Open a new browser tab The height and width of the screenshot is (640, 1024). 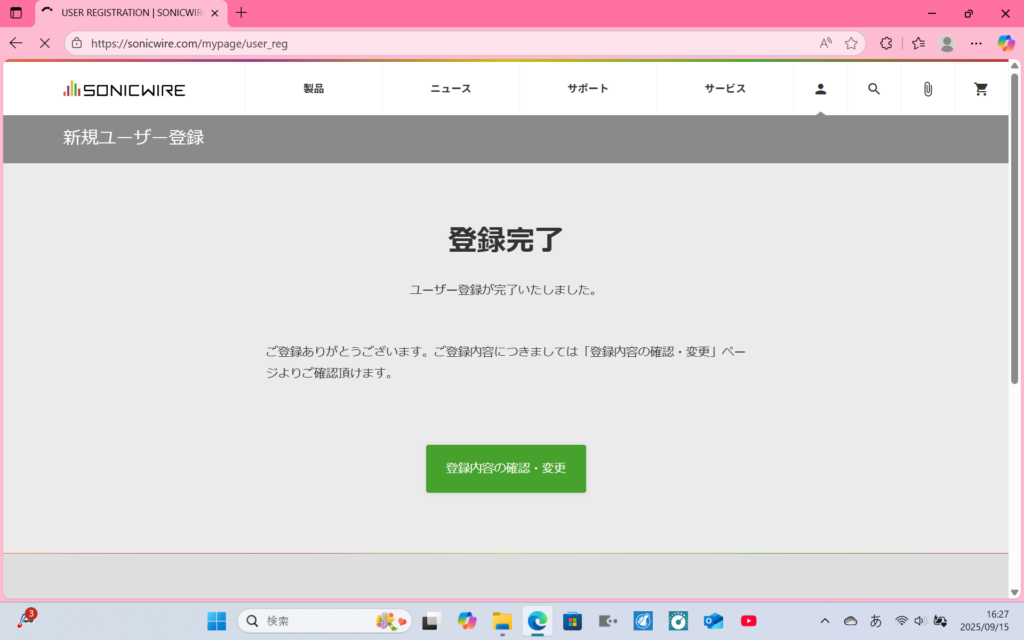[241, 13]
